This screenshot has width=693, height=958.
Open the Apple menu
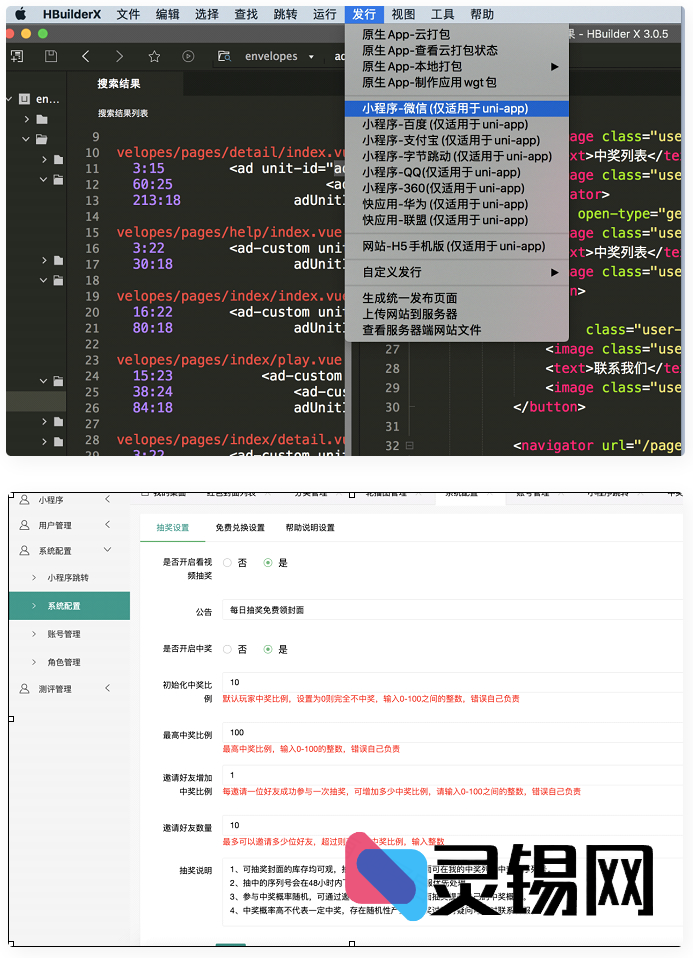[19, 14]
